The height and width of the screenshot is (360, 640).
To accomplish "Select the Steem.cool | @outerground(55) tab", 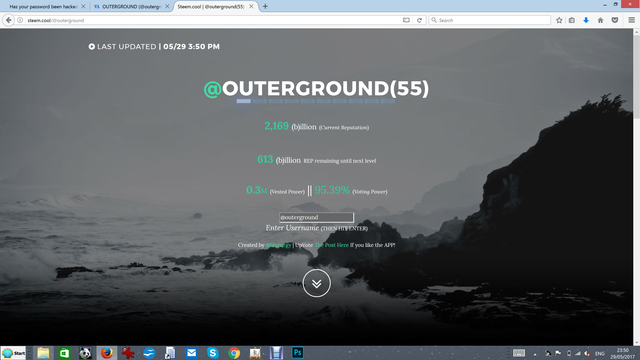I will point(211,7).
